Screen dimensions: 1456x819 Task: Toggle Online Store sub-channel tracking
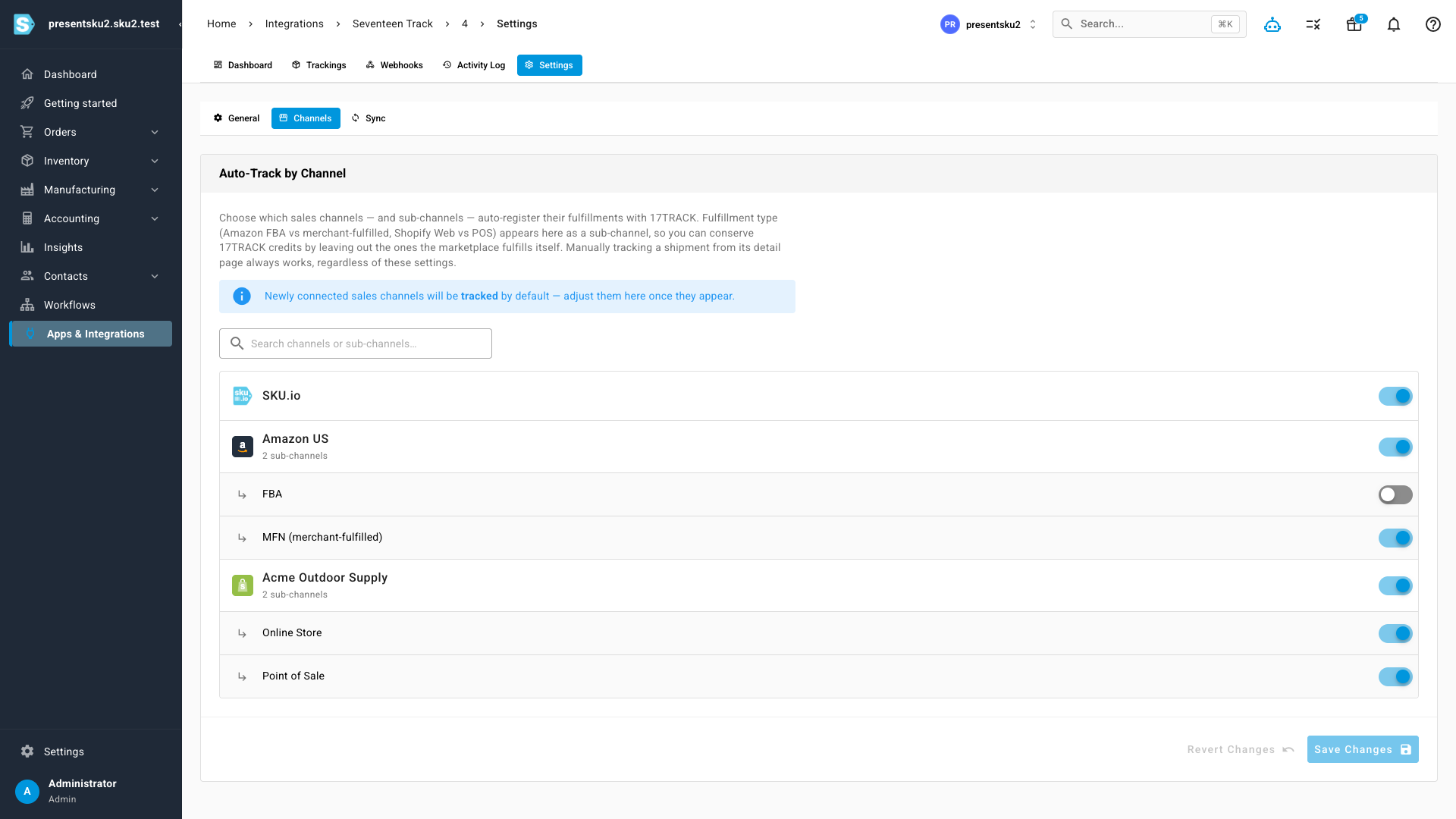(x=1395, y=633)
